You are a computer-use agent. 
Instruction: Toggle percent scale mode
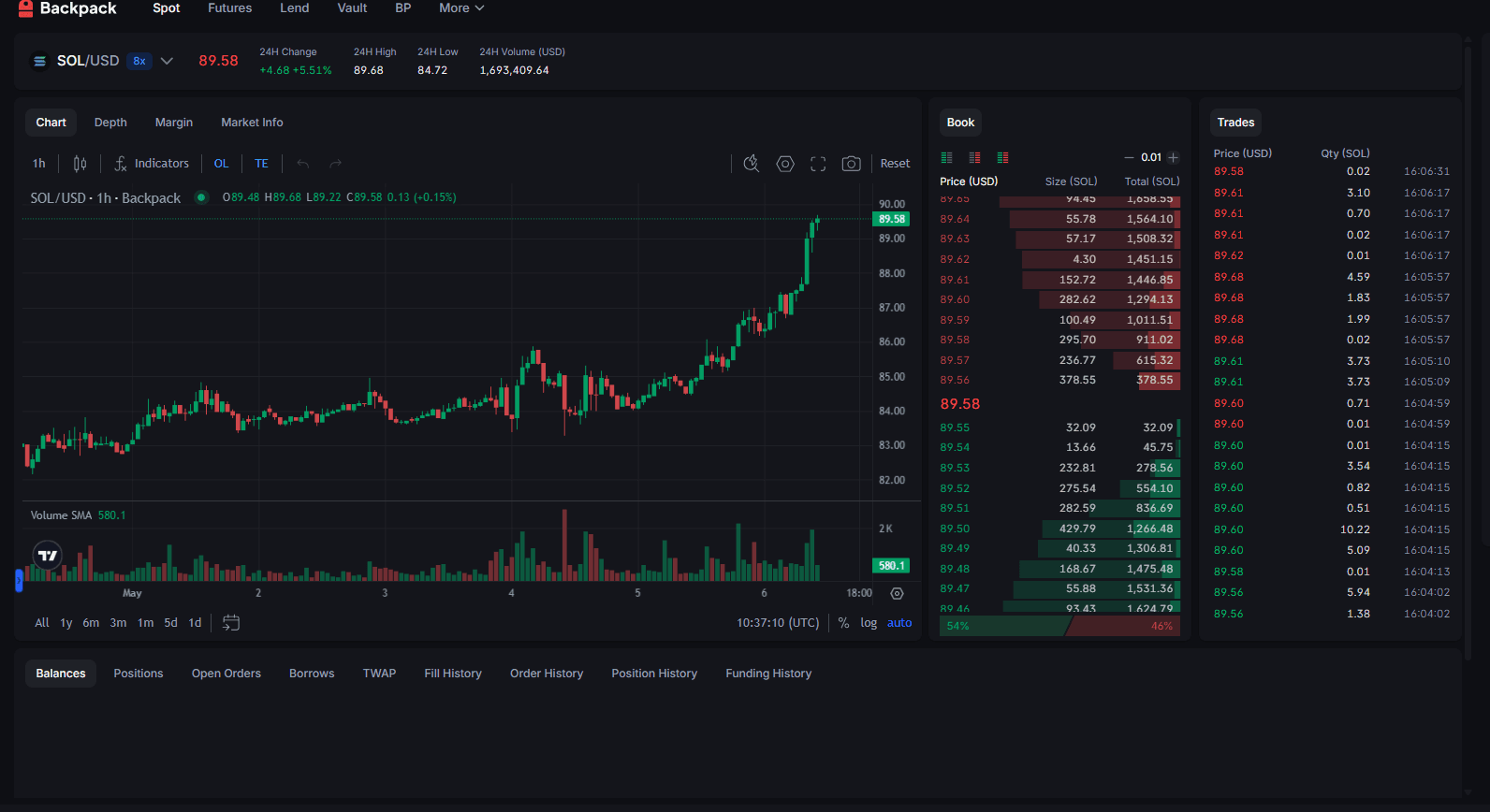coord(843,623)
